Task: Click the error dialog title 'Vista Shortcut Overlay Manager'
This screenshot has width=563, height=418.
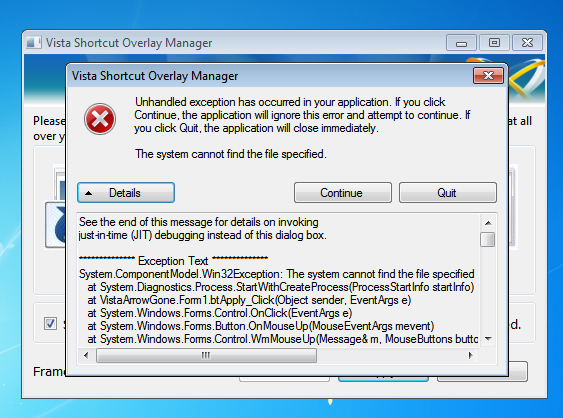Action: point(155,76)
